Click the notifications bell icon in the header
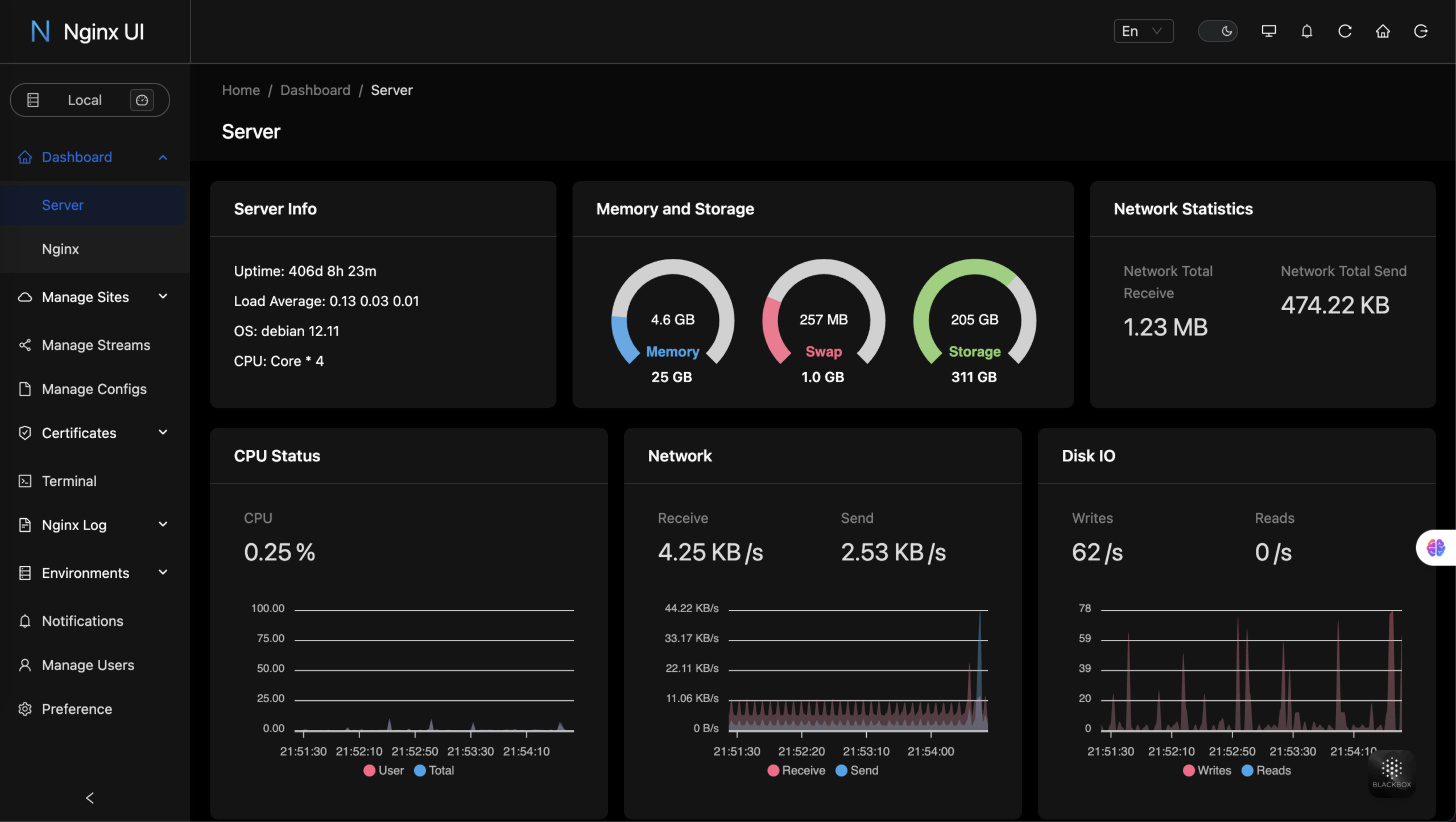Screen dimensions: 1456x822 pyautogui.click(x=1306, y=31)
